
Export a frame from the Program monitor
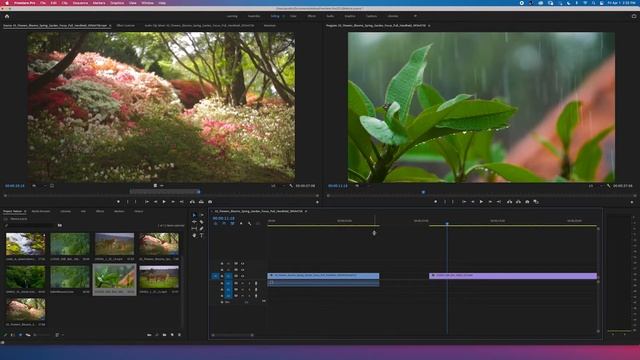click(x=527, y=202)
